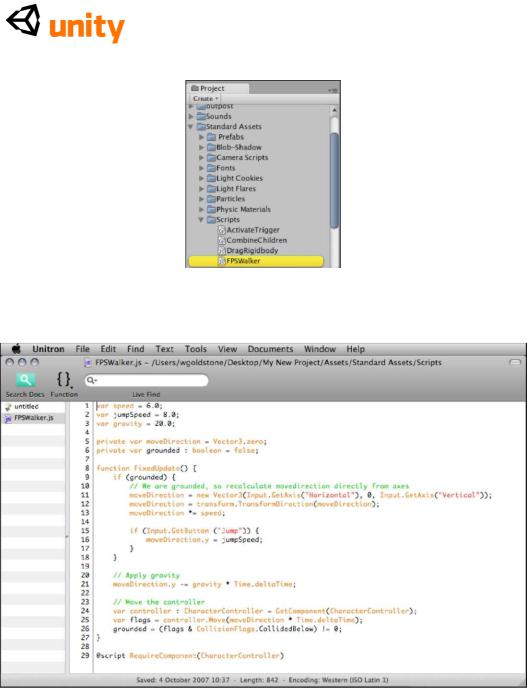Click the Fonts folder icon
Screen dimensions: 527x688
click(x=212, y=168)
